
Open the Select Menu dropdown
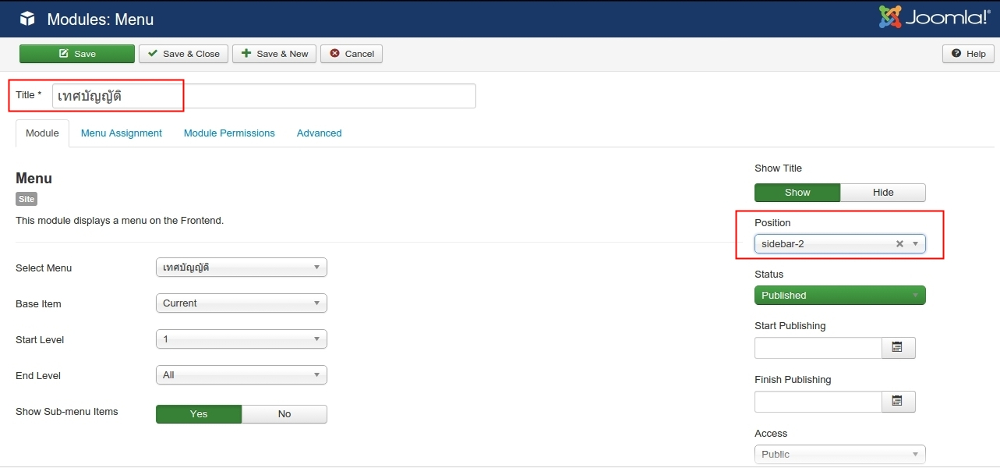[x=242, y=267]
